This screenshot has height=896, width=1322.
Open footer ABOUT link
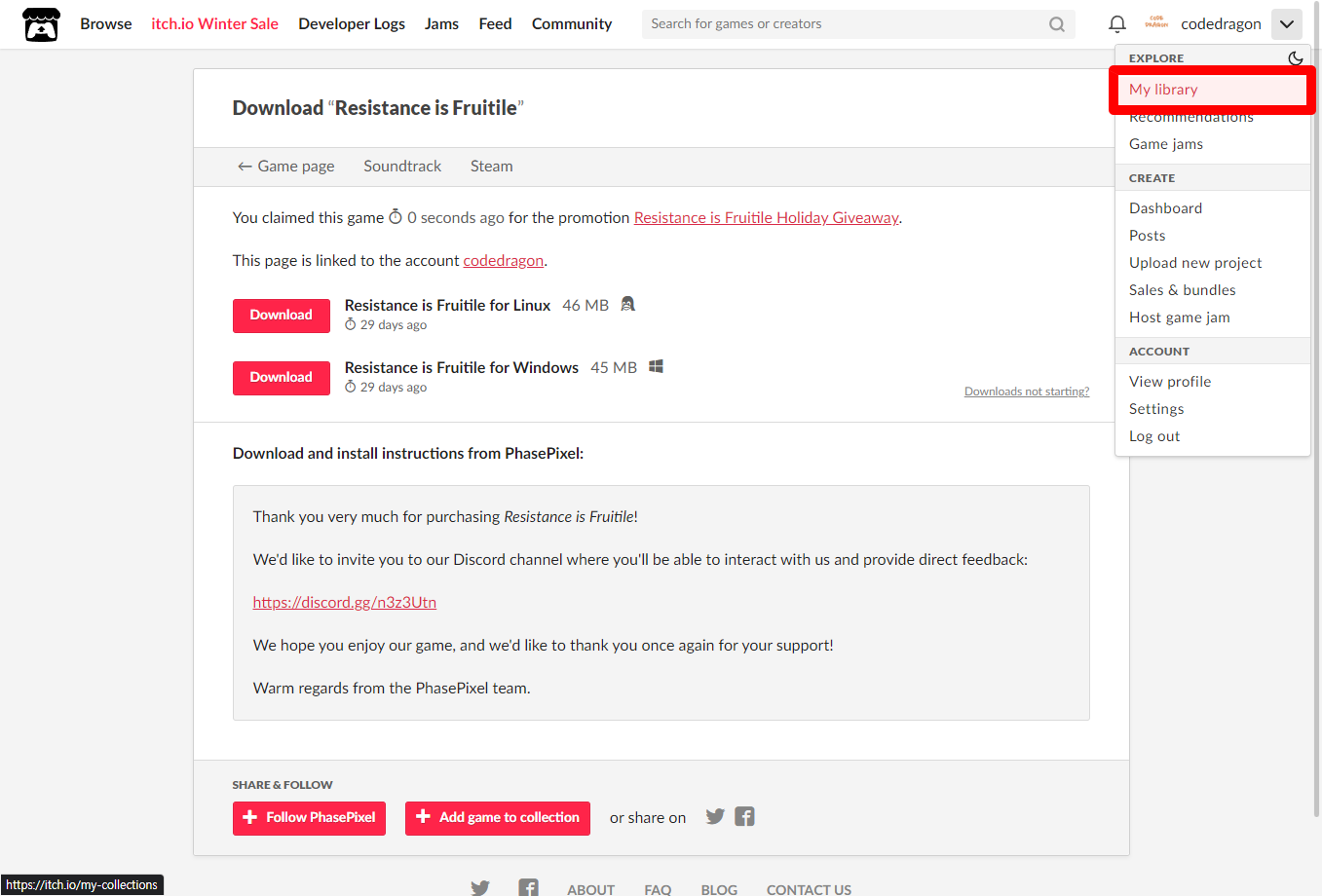pos(591,889)
